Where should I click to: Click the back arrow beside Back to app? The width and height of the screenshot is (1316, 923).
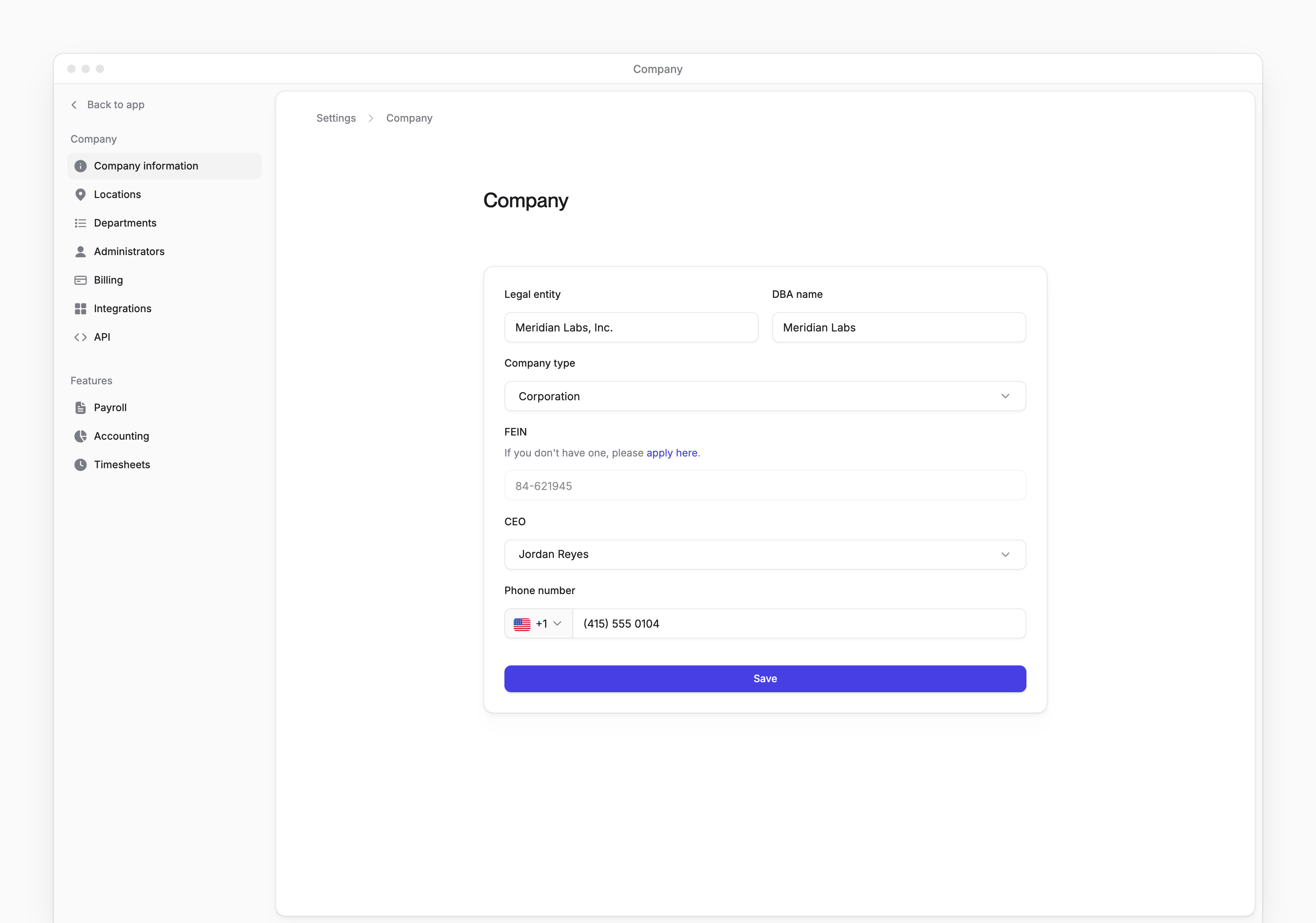[74, 105]
